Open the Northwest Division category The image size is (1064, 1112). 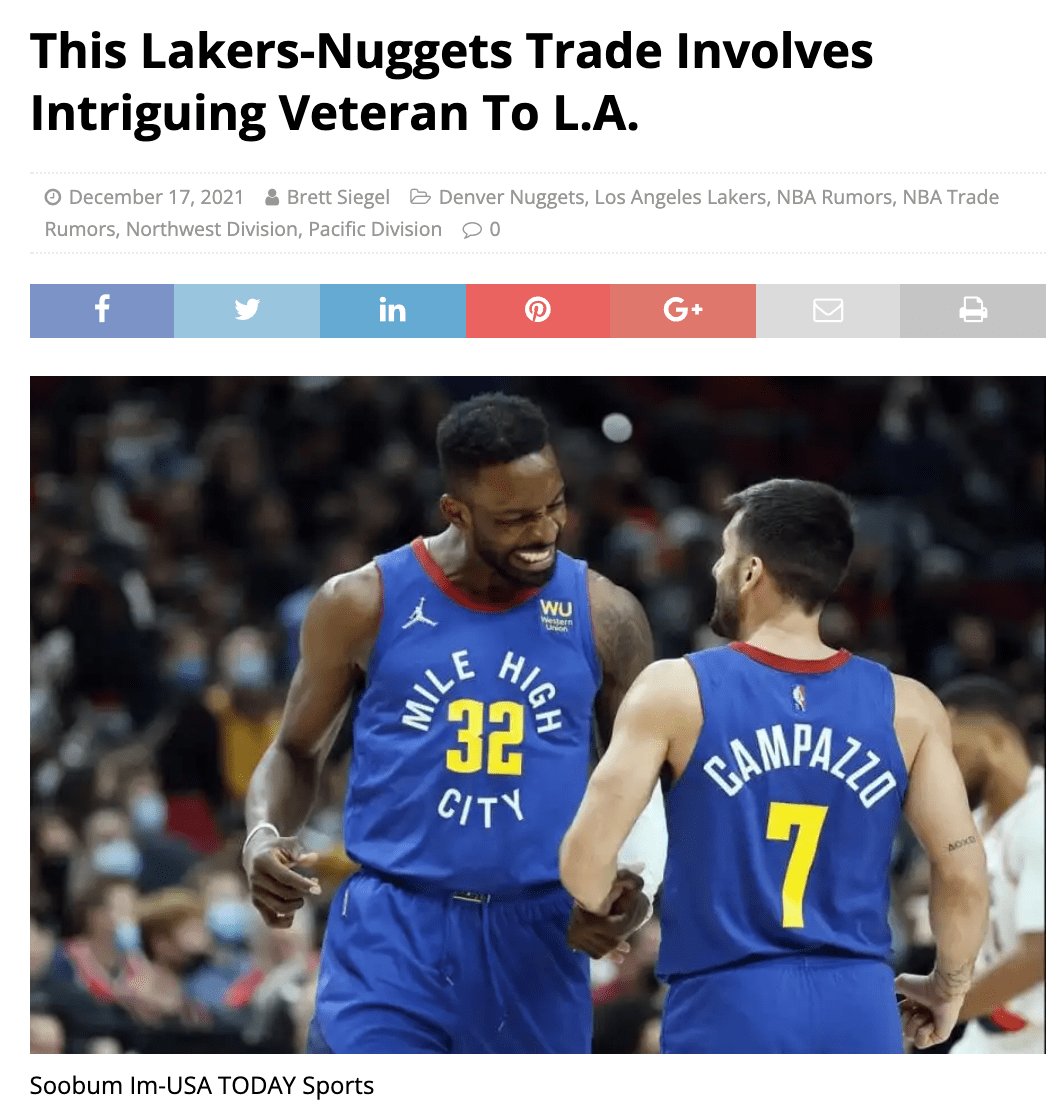coord(212,229)
